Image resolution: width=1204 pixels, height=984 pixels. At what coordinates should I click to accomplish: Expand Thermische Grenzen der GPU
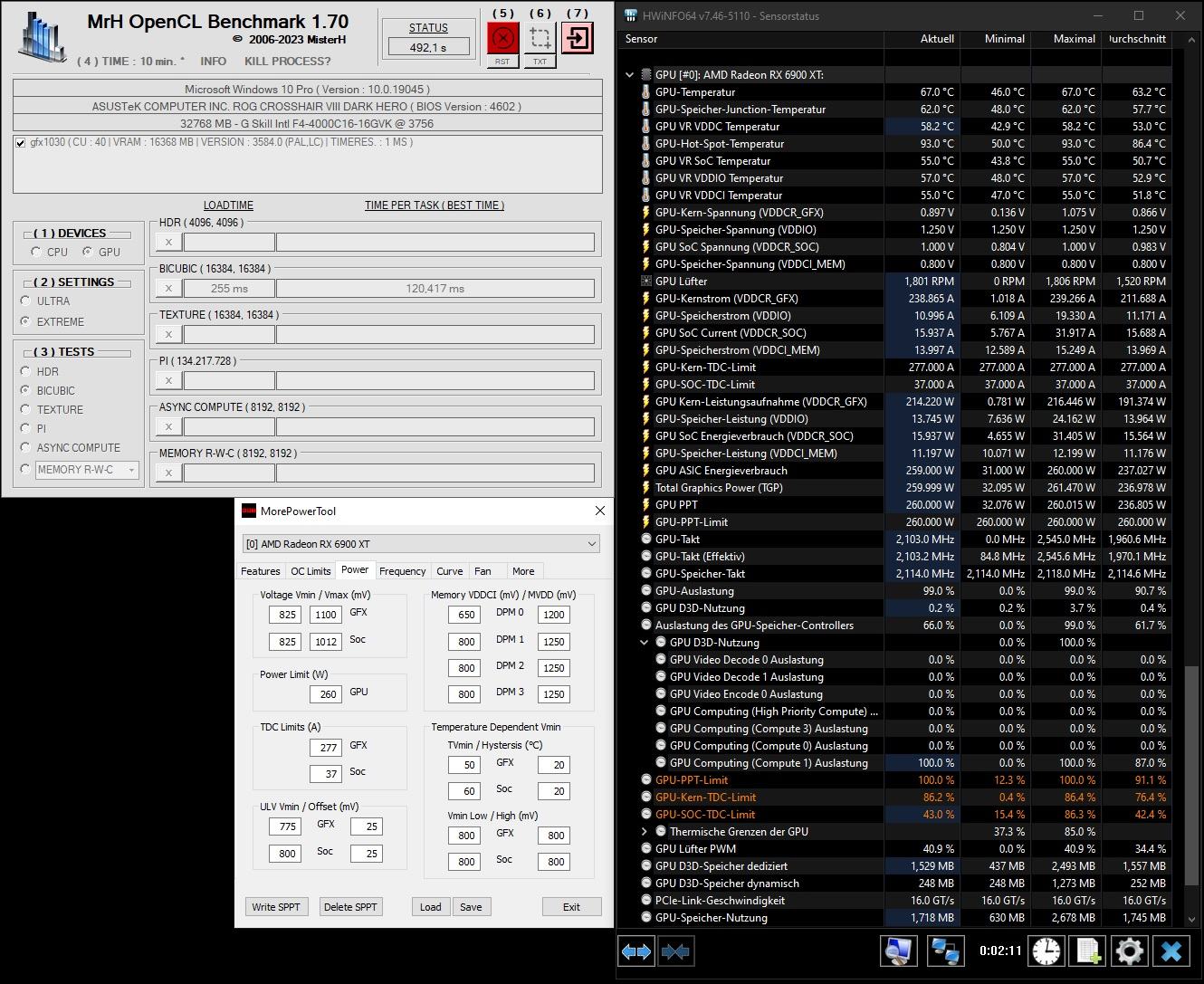(x=645, y=832)
